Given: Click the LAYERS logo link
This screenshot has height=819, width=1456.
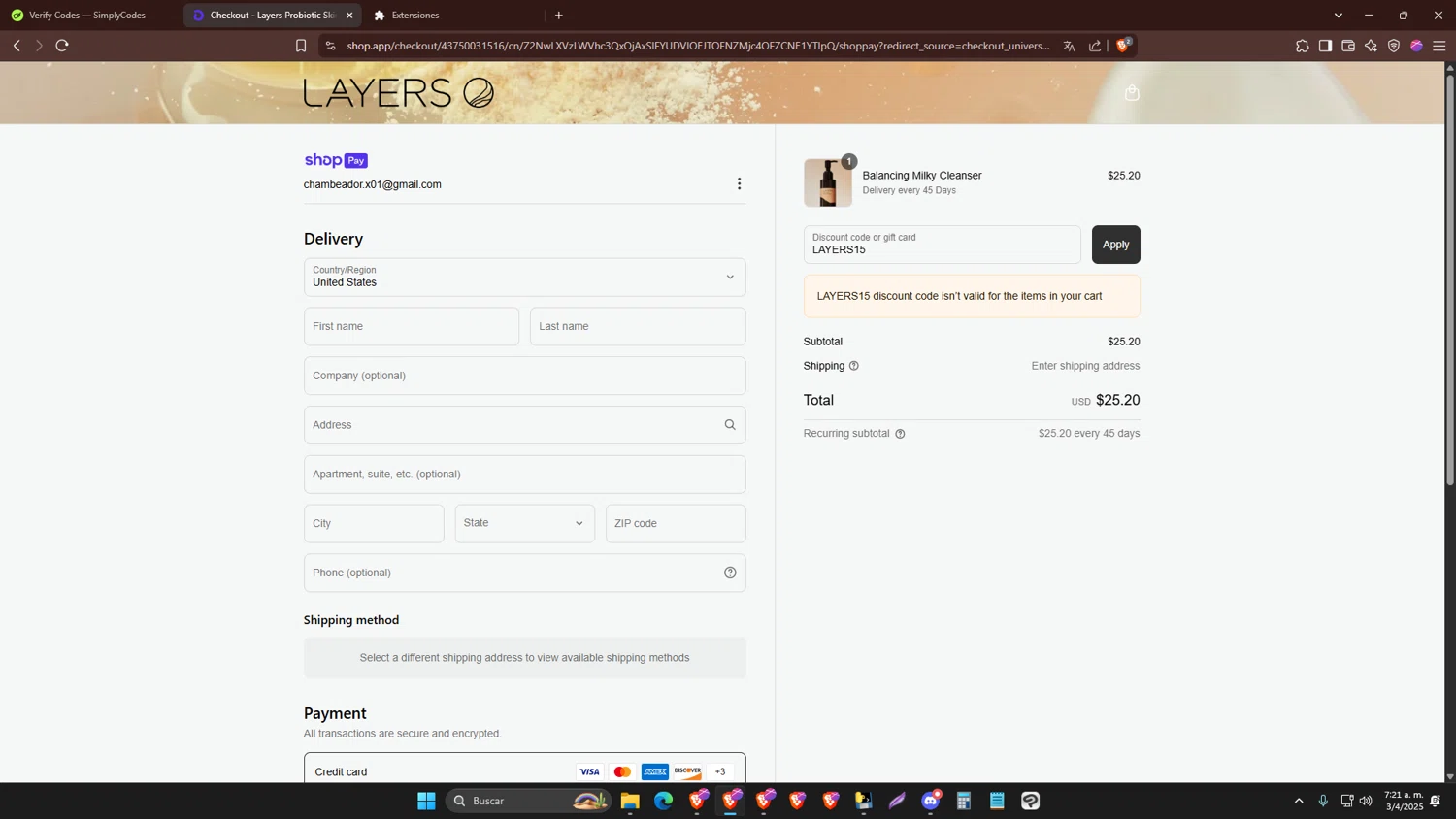Looking at the screenshot, I should [x=399, y=93].
